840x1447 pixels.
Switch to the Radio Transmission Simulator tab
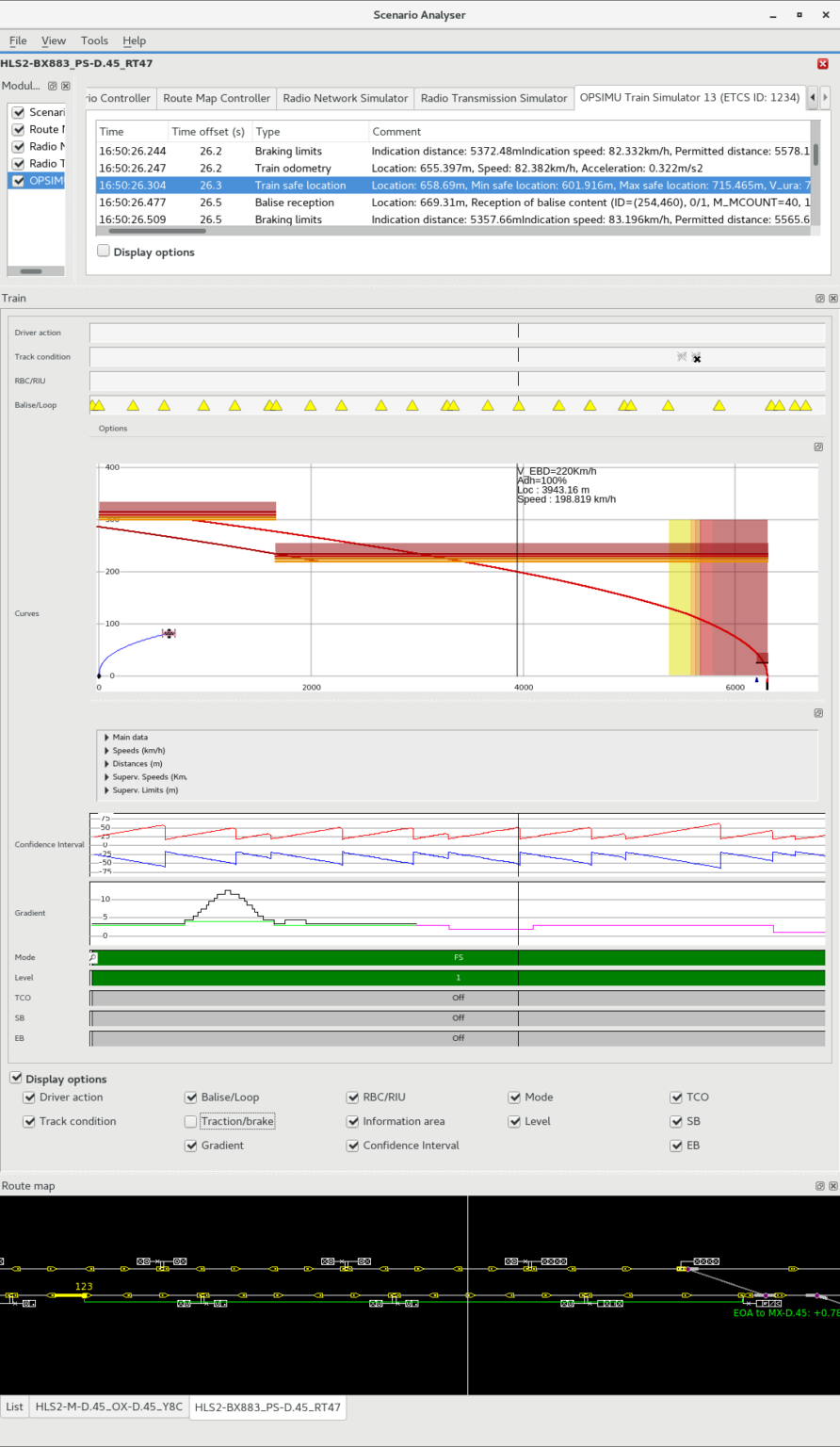(493, 97)
